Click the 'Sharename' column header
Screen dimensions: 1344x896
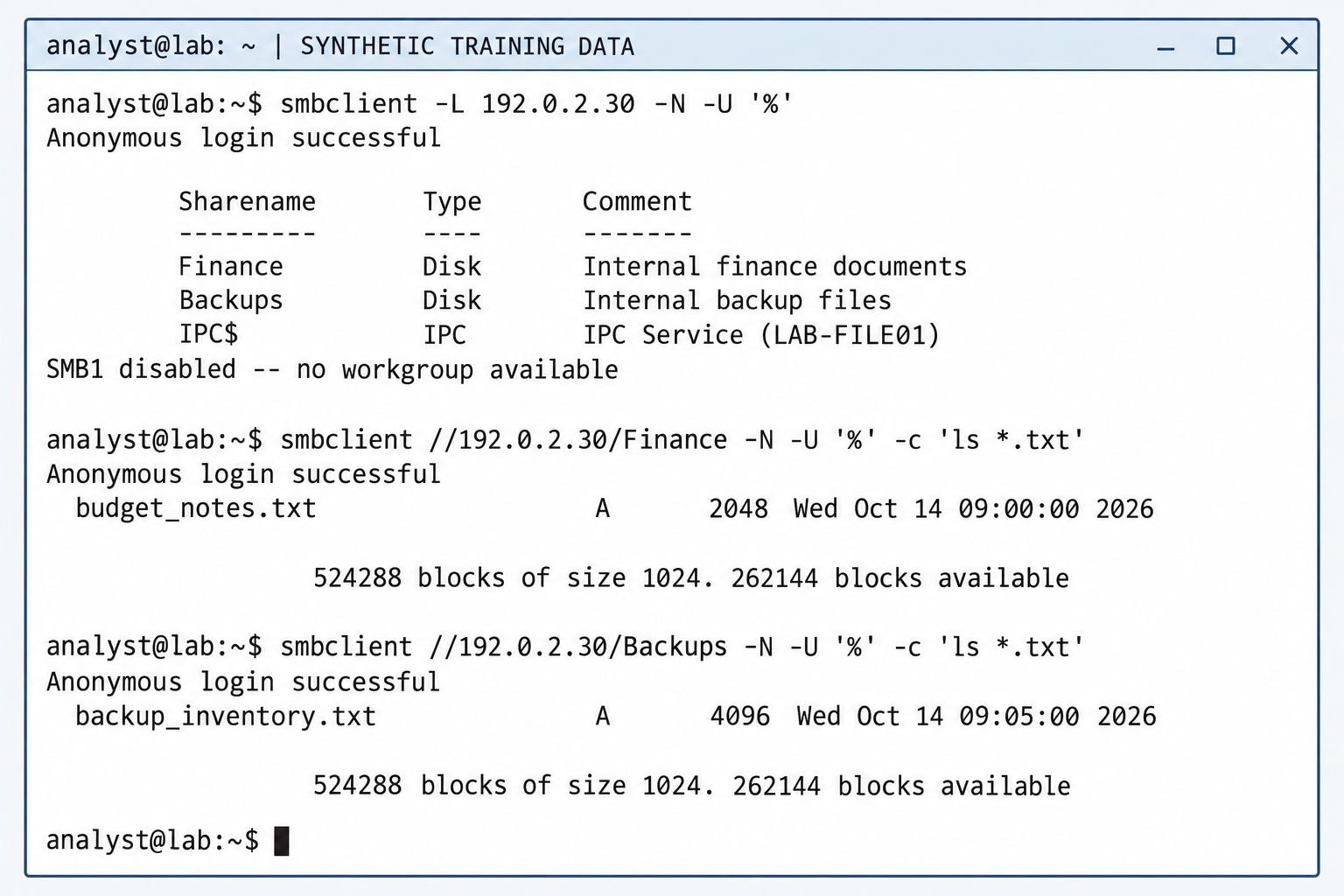[x=248, y=202]
